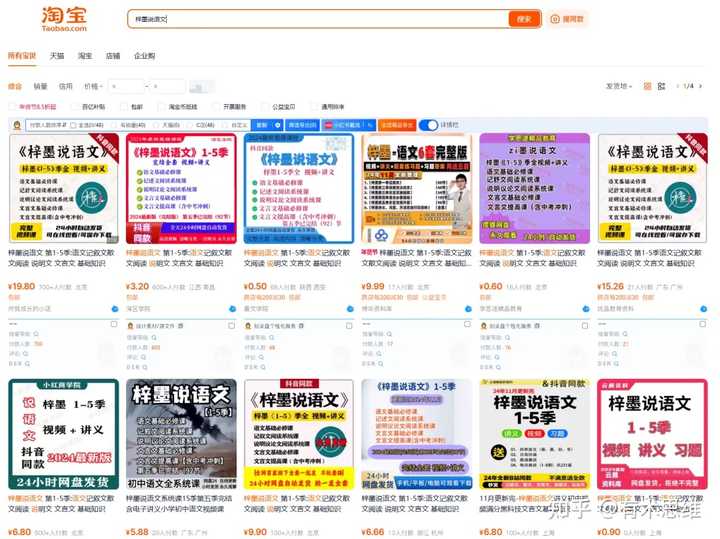The width and height of the screenshot is (720, 539).
Task: Click the blue Wangwang chat icon for ¥3.20 item
Action: (233, 309)
